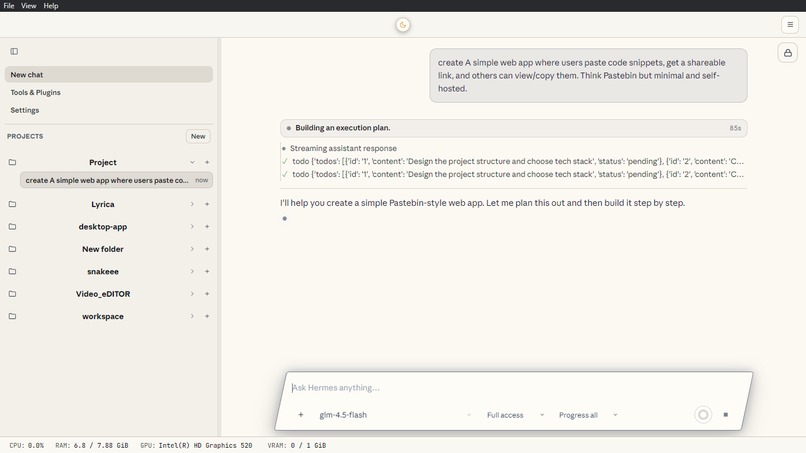Click the Lyrica folder icon

(12, 204)
